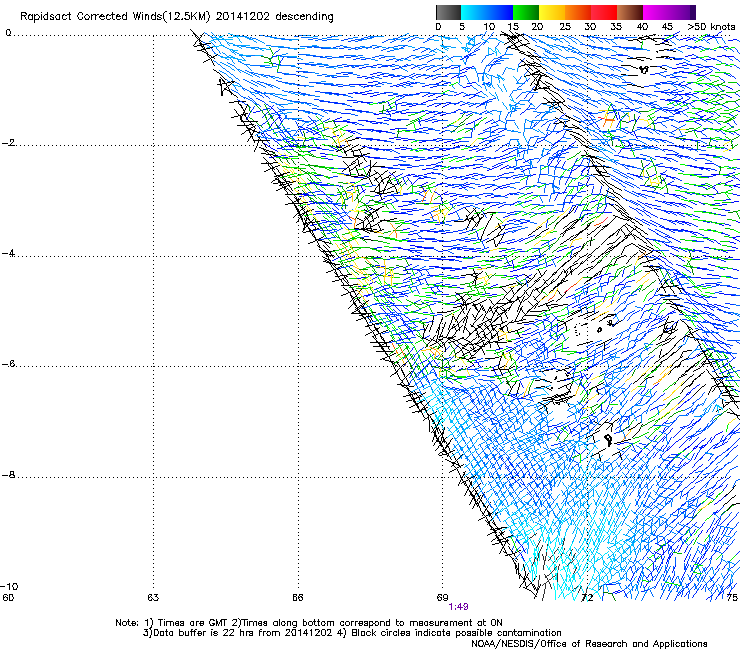Click the longitude axis label '75'
Viewport: 740px width, 650px height.
point(732,598)
